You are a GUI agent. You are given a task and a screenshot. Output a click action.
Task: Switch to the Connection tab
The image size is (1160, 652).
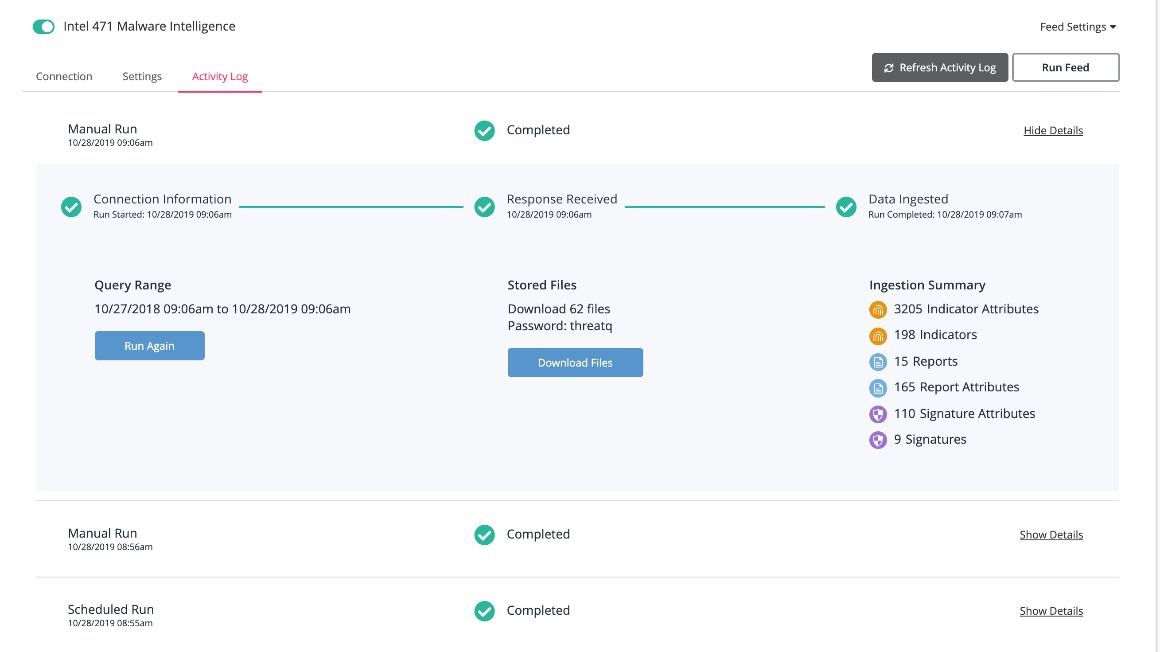pos(64,77)
